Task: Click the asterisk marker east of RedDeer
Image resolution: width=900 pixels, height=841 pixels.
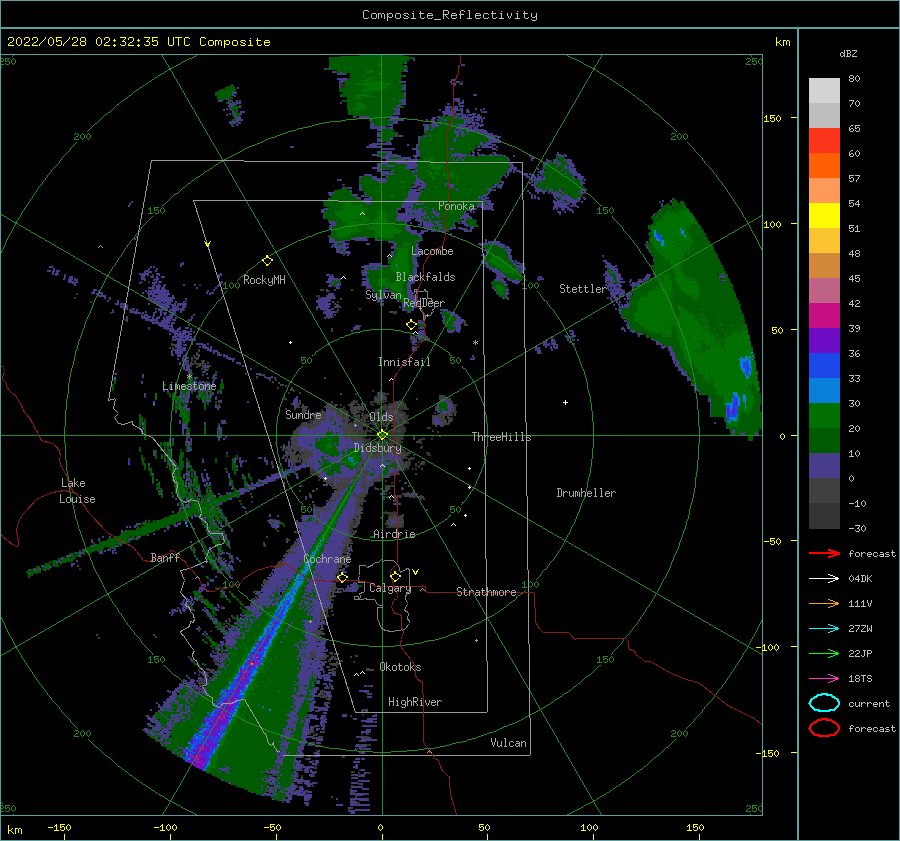Action: (x=475, y=343)
